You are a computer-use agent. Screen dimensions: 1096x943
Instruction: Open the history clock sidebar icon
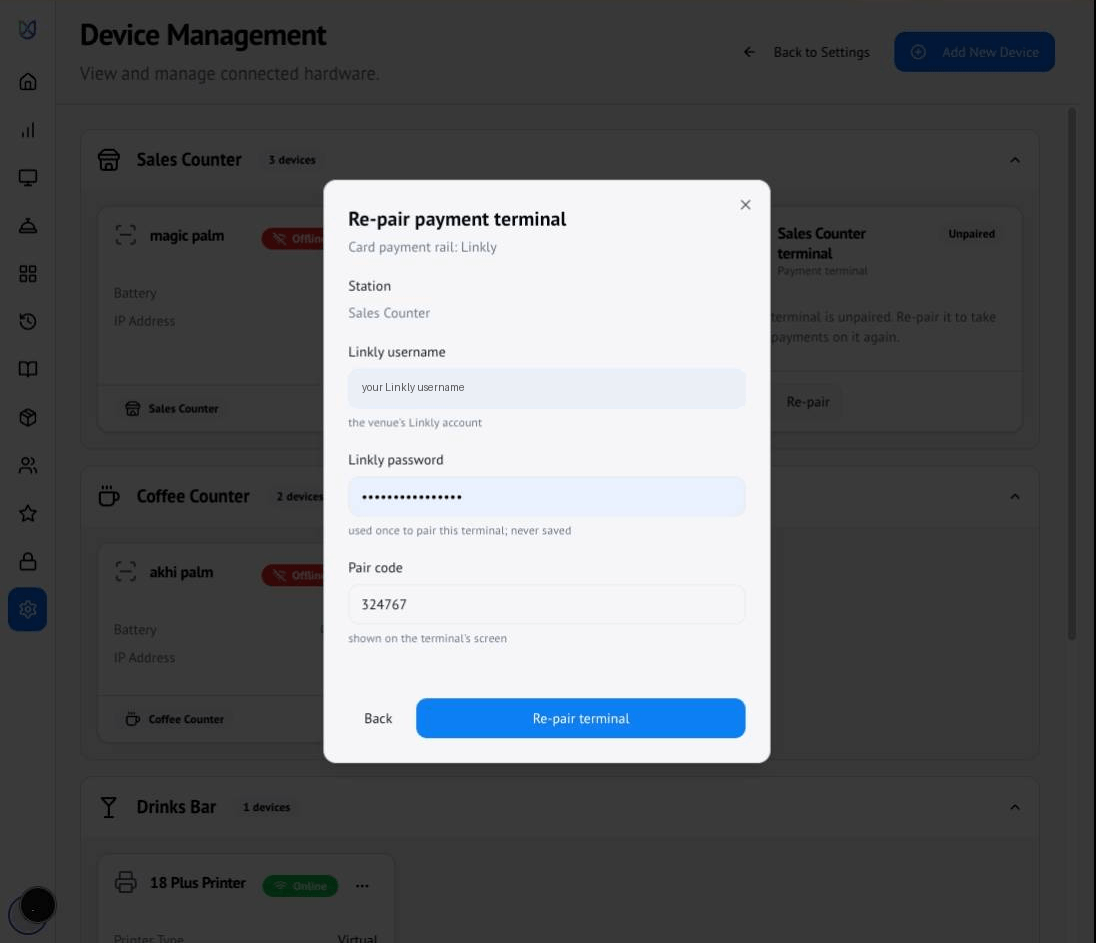(27, 322)
